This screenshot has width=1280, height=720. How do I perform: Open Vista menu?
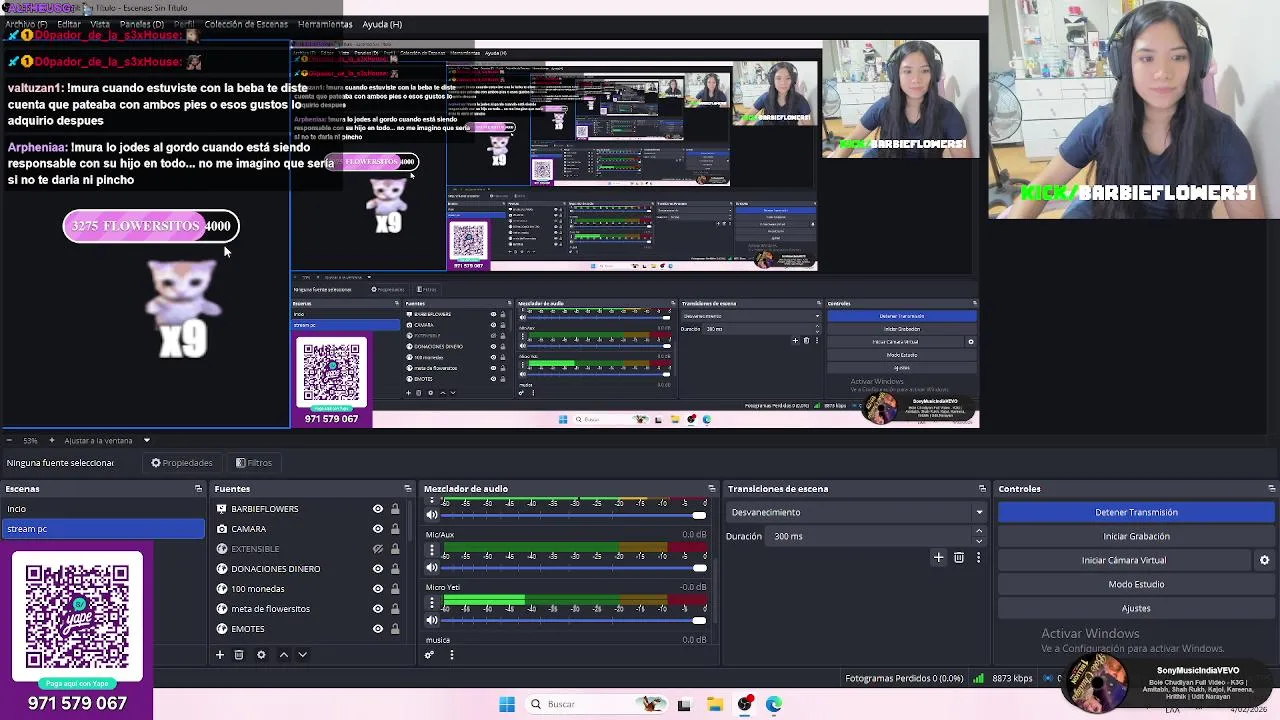pyautogui.click(x=100, y=24)
